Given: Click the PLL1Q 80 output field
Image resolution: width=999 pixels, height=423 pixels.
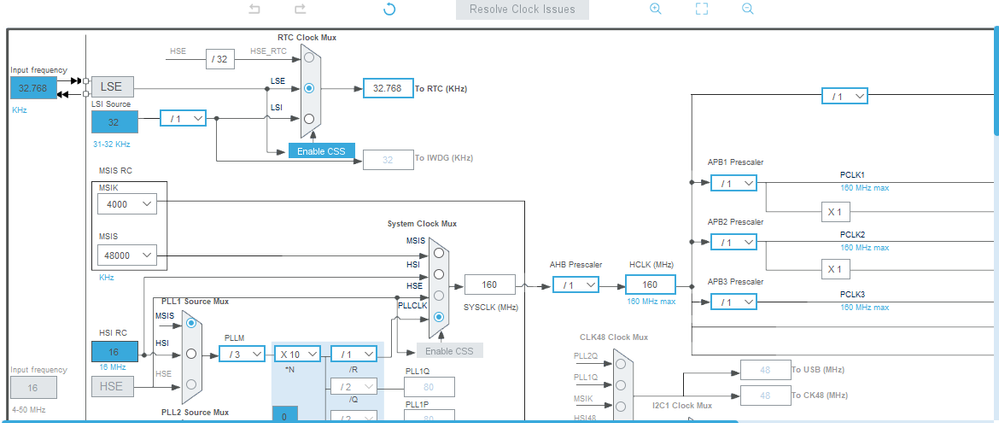Looking at the screenshot, I should point(429,387).
